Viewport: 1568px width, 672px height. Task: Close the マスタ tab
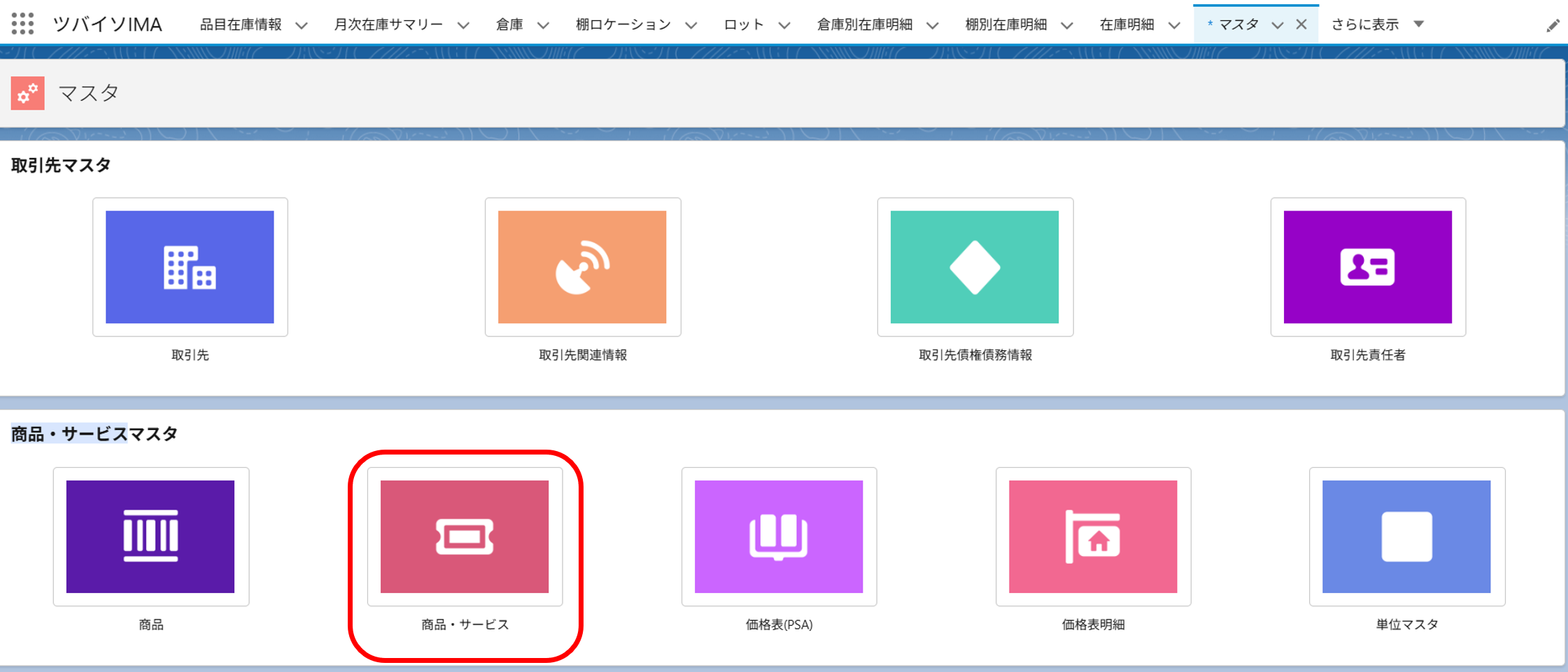pyautogui.click(x=1301, y=24)
